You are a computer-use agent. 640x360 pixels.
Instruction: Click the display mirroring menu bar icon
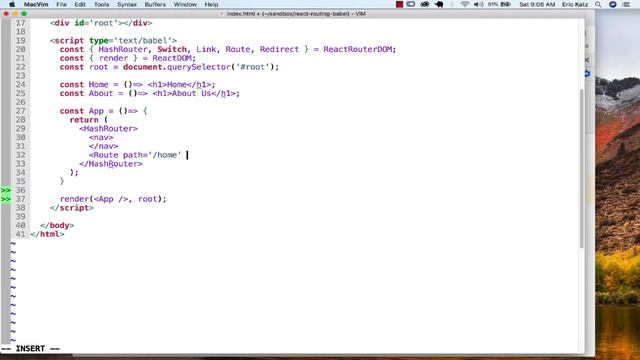point(411,4)
